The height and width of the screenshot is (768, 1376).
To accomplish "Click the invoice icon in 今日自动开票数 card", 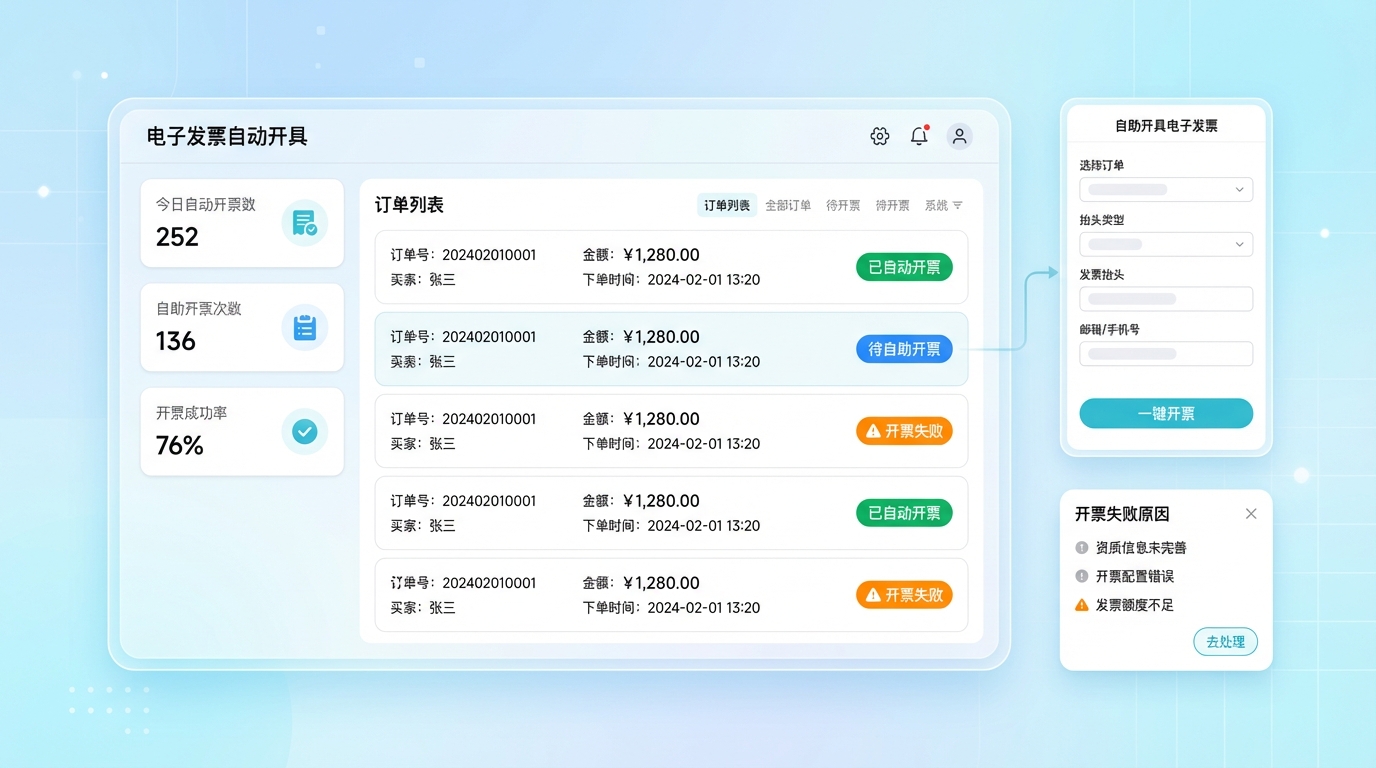I will pos(304,223).
